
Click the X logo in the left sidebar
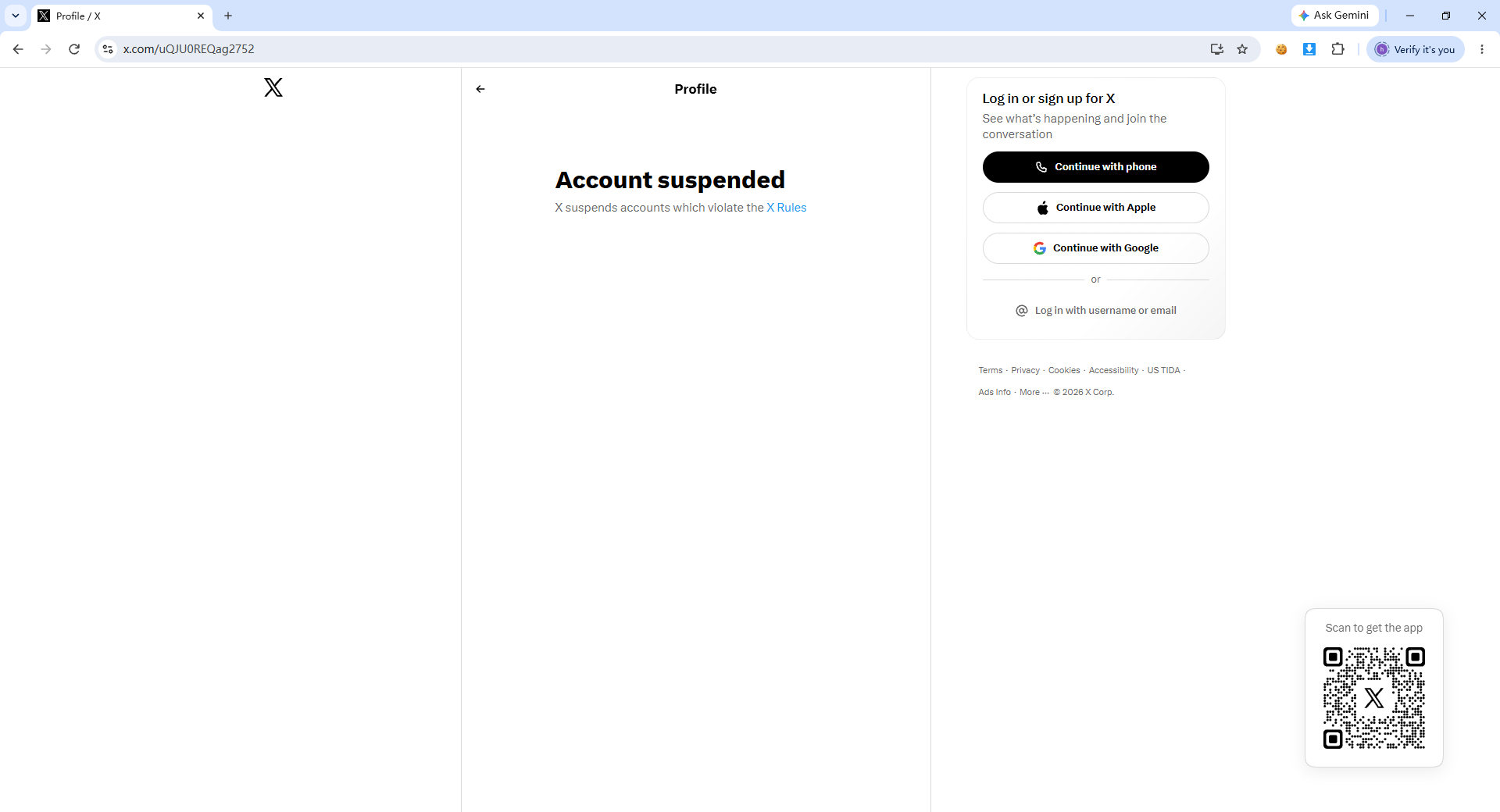point(273,87)
